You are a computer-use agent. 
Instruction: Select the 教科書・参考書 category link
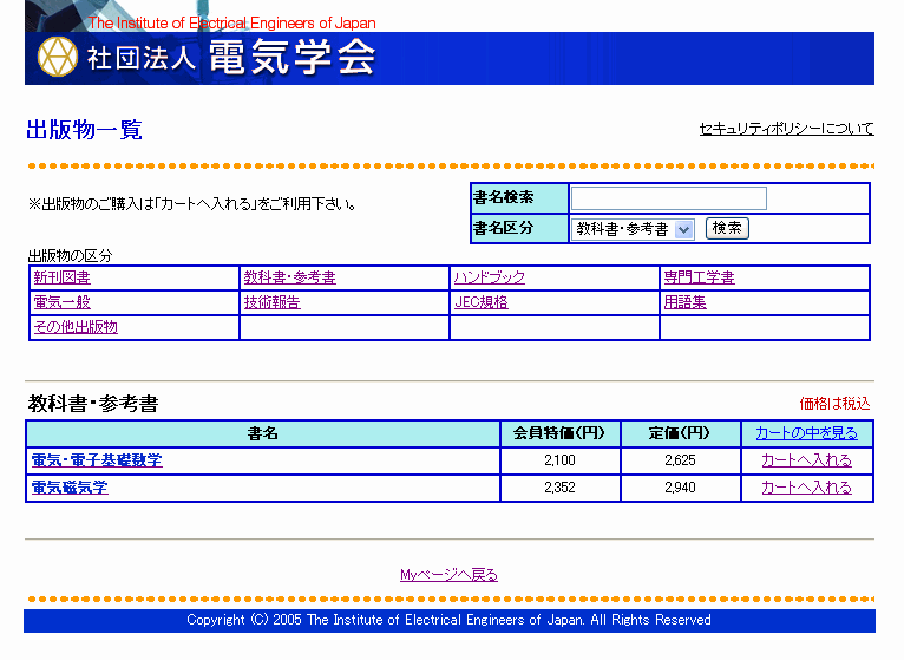tap(289, 278)
